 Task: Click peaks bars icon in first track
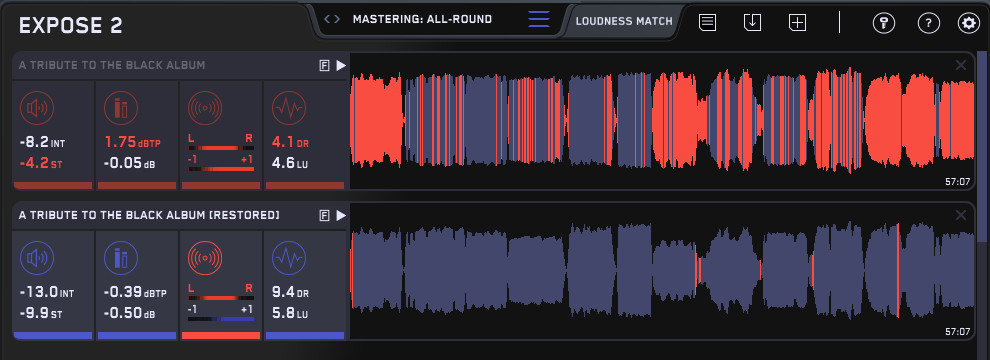pos(121,108)
